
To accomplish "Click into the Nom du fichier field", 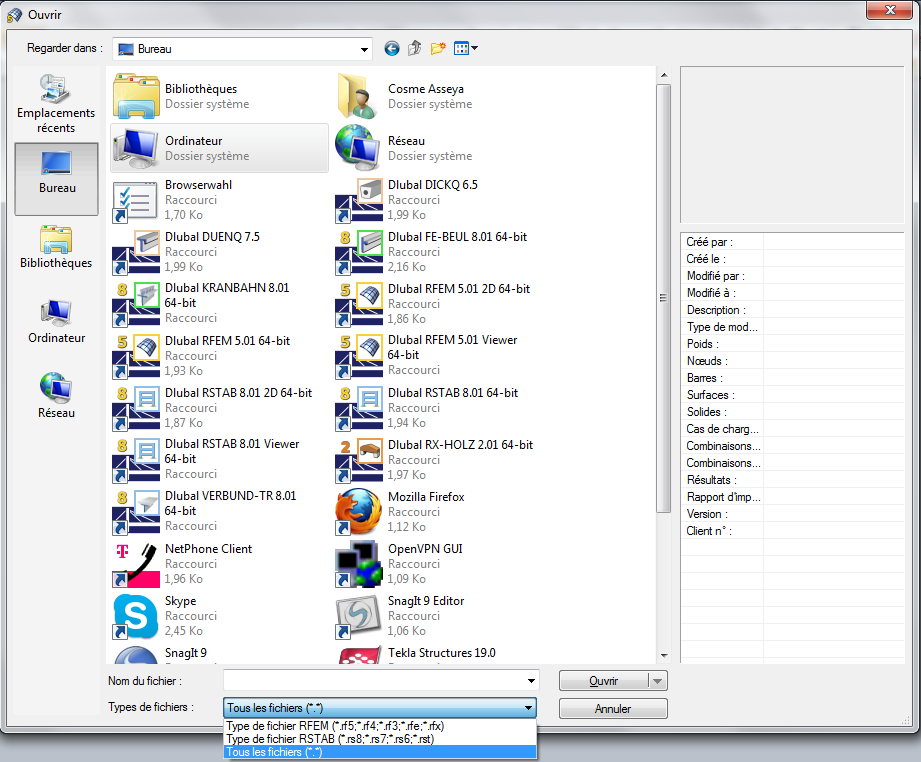I will (374, 681).
